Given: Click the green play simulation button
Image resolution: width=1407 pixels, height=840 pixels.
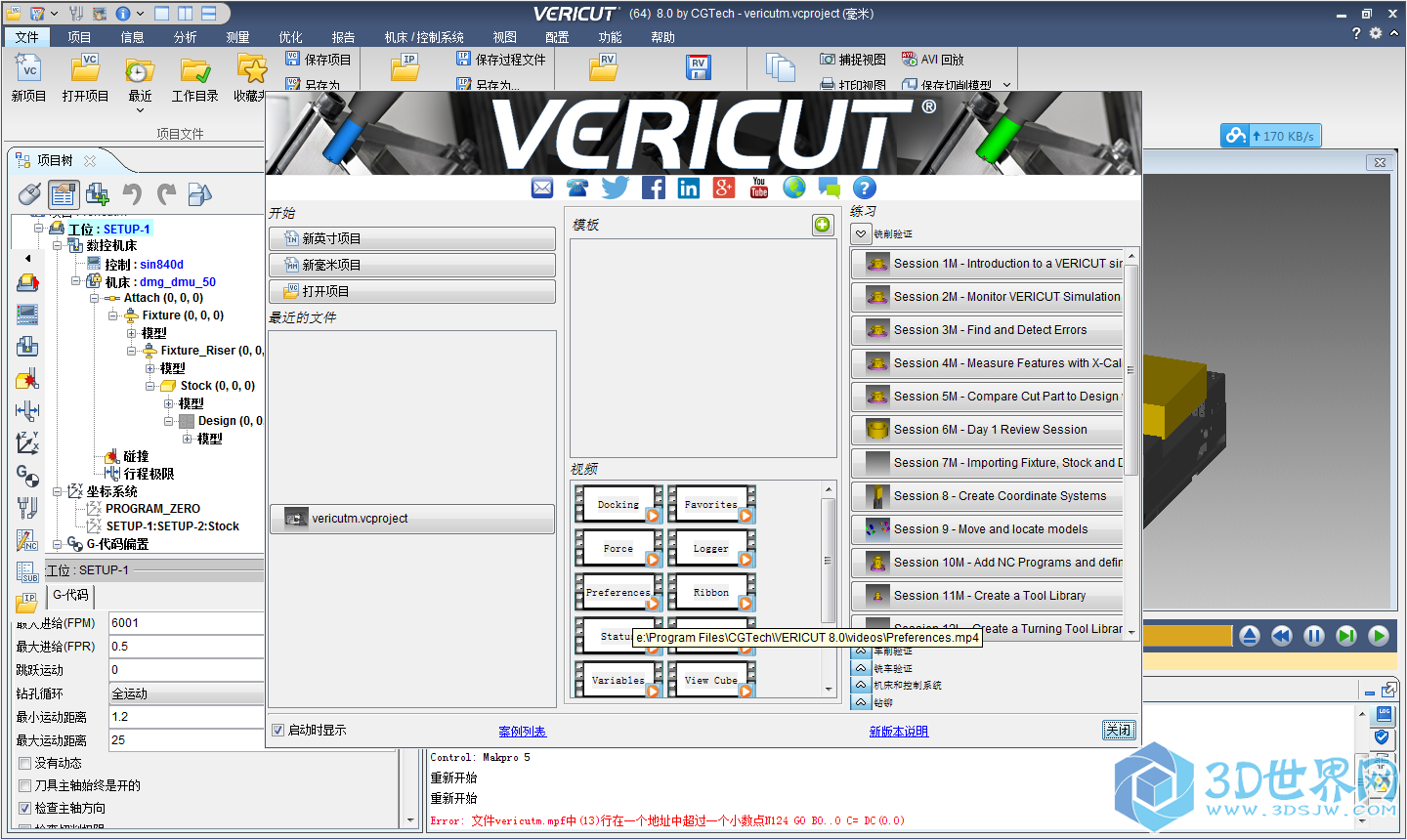Looking at the screenshot, I should coord(1379,636).
